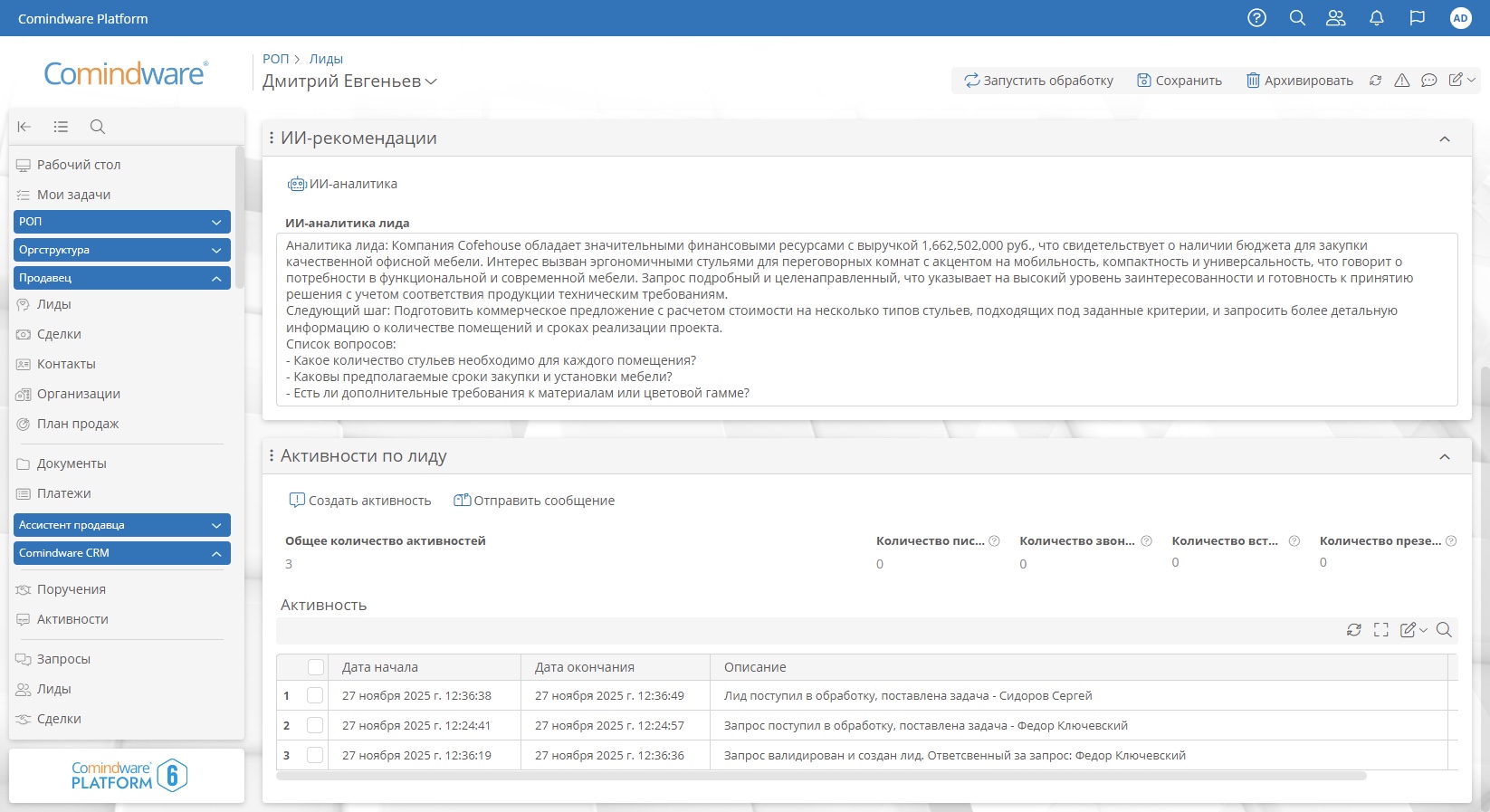Go to Контакты in sidebar
The image size is (1490, 812).
click(x=66, y=364)
